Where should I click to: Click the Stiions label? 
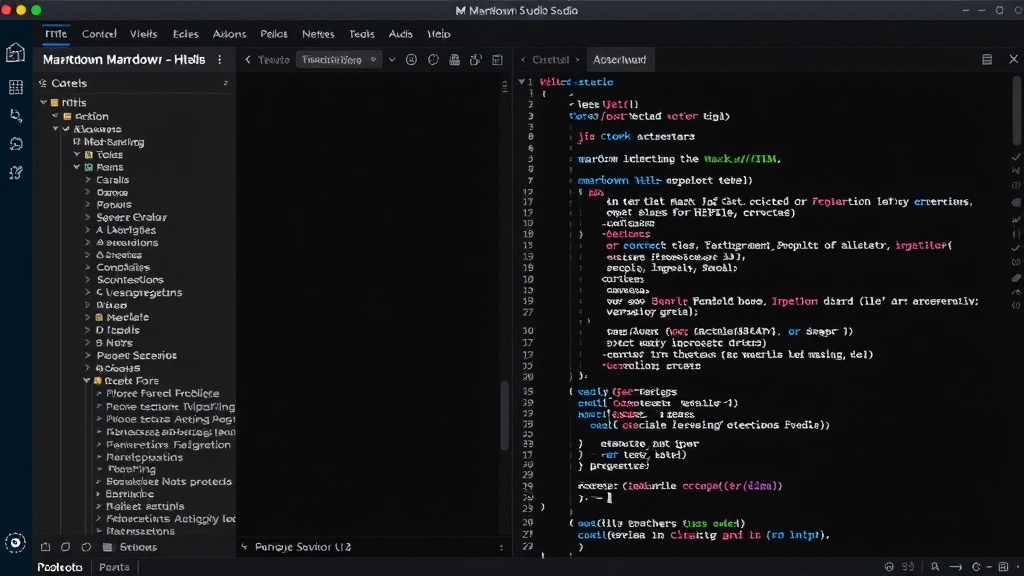click(x=138, y=547)
